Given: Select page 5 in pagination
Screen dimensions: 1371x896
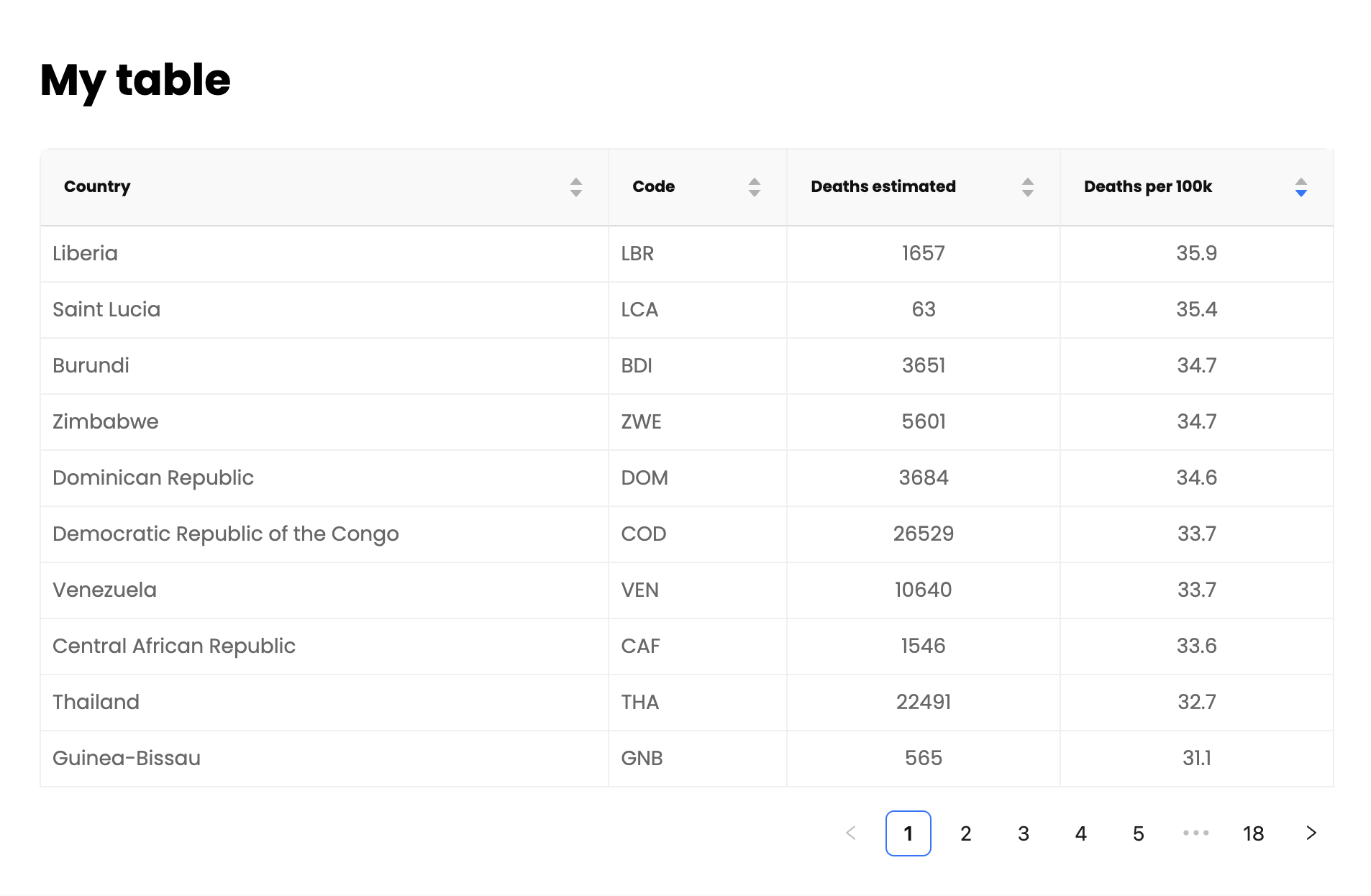Looking at the screenshot, I should point(1138,833).
